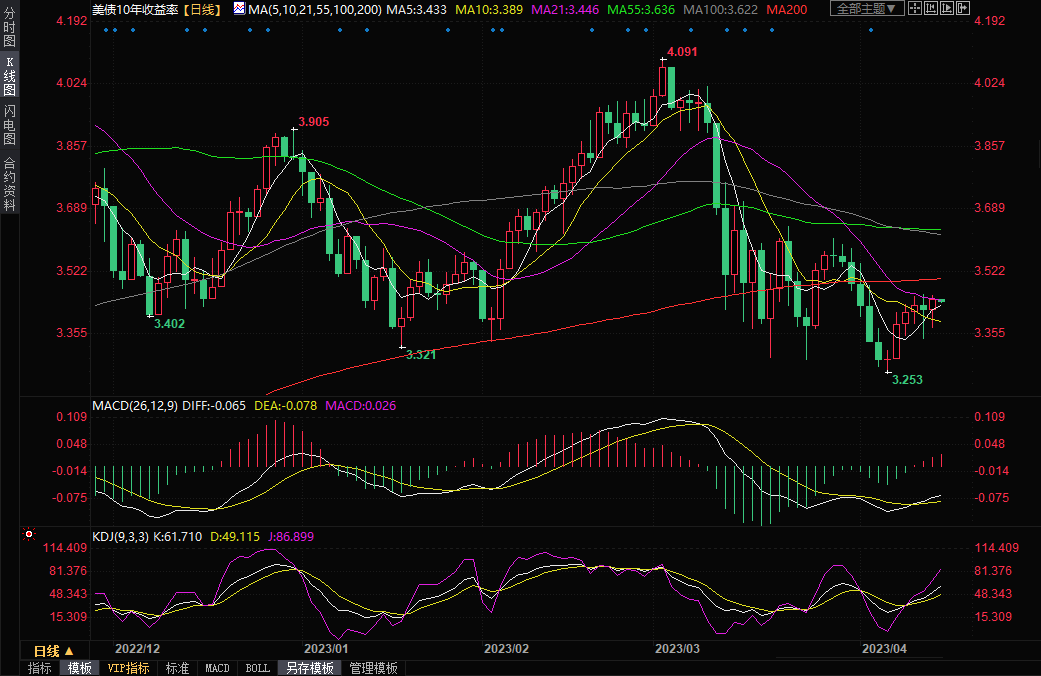The width and height of the screenshot is (1041, 676).
Task: Expand the 日线 period selector
Action: 54,651
